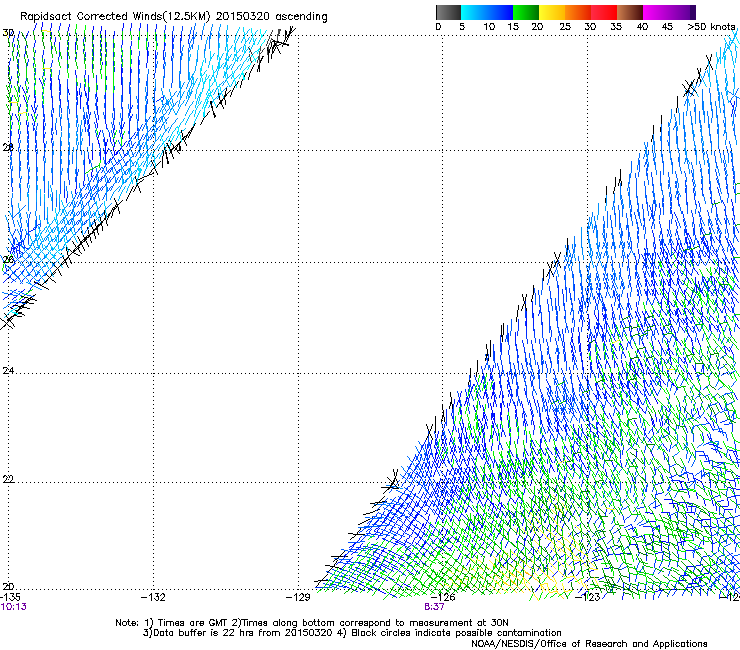
Task: Click the gray 0-5 knots color swatch
Action: pos(448,12)
